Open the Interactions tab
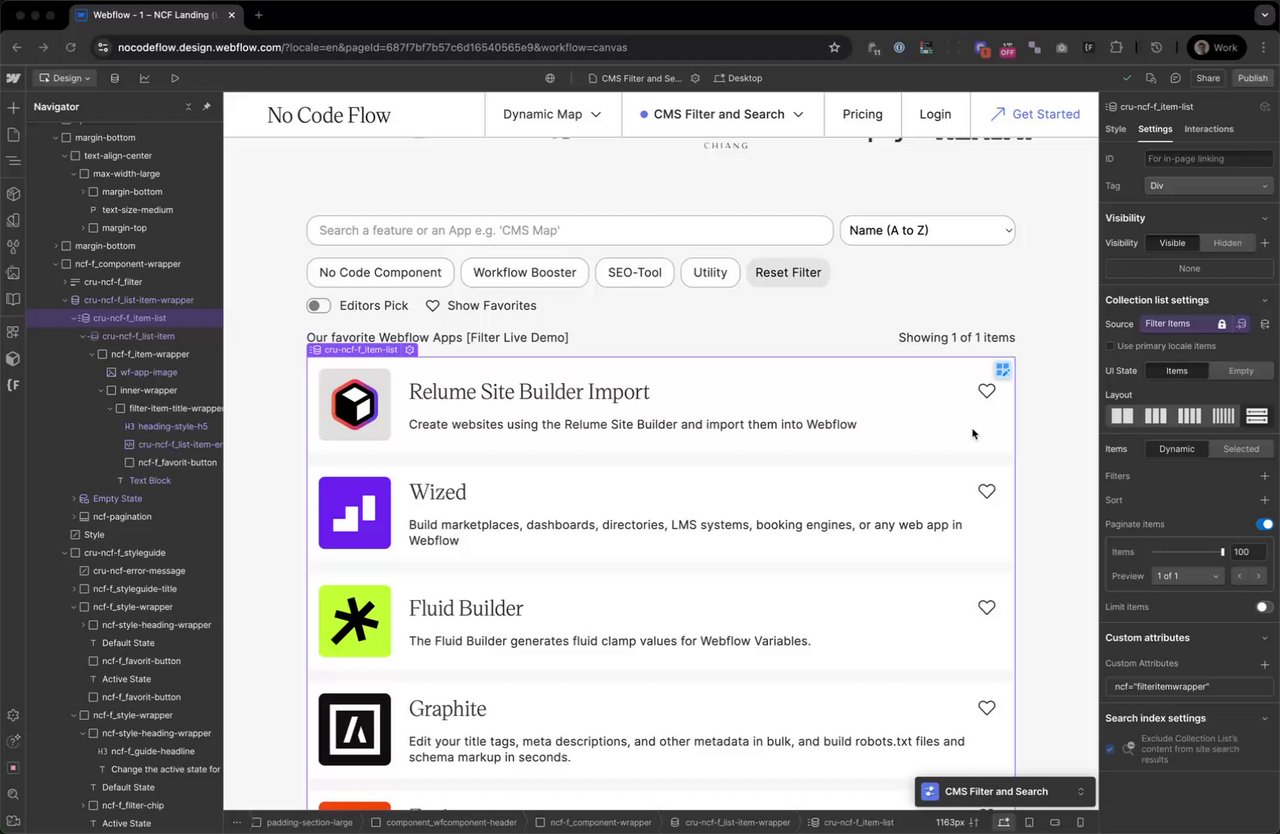Screen dimensions: 1280x834 tap(1208, 129)
